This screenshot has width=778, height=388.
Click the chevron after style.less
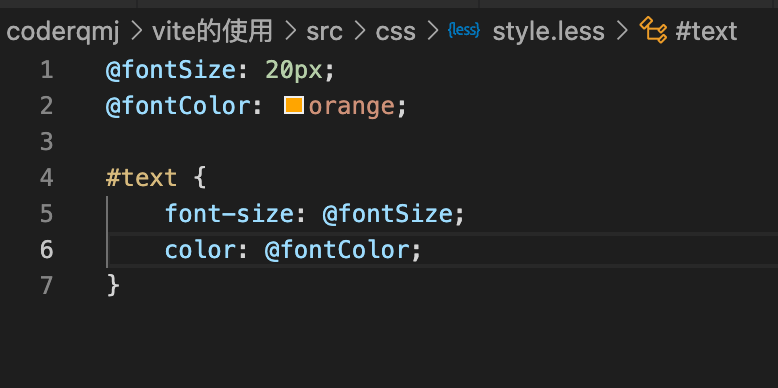(622, 32)
